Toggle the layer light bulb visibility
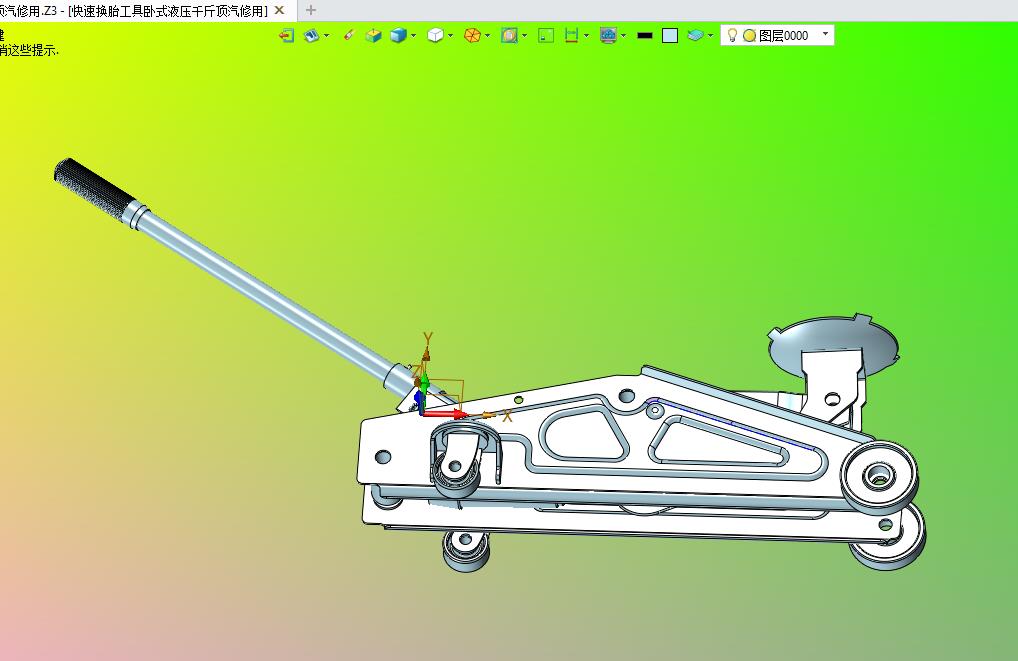This screenshot has height=661, width=1018. pyautogui.click(x=731, y=35)
